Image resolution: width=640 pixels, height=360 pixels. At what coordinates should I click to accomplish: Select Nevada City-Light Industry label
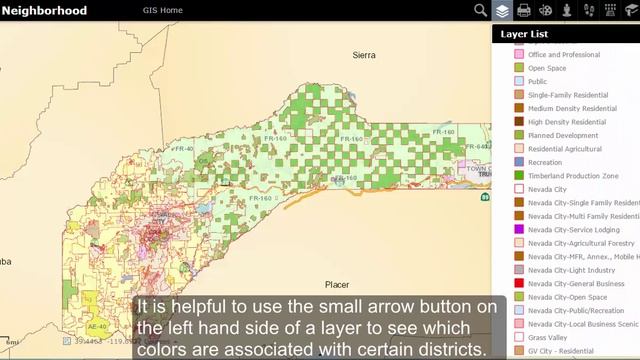(571, 270)
